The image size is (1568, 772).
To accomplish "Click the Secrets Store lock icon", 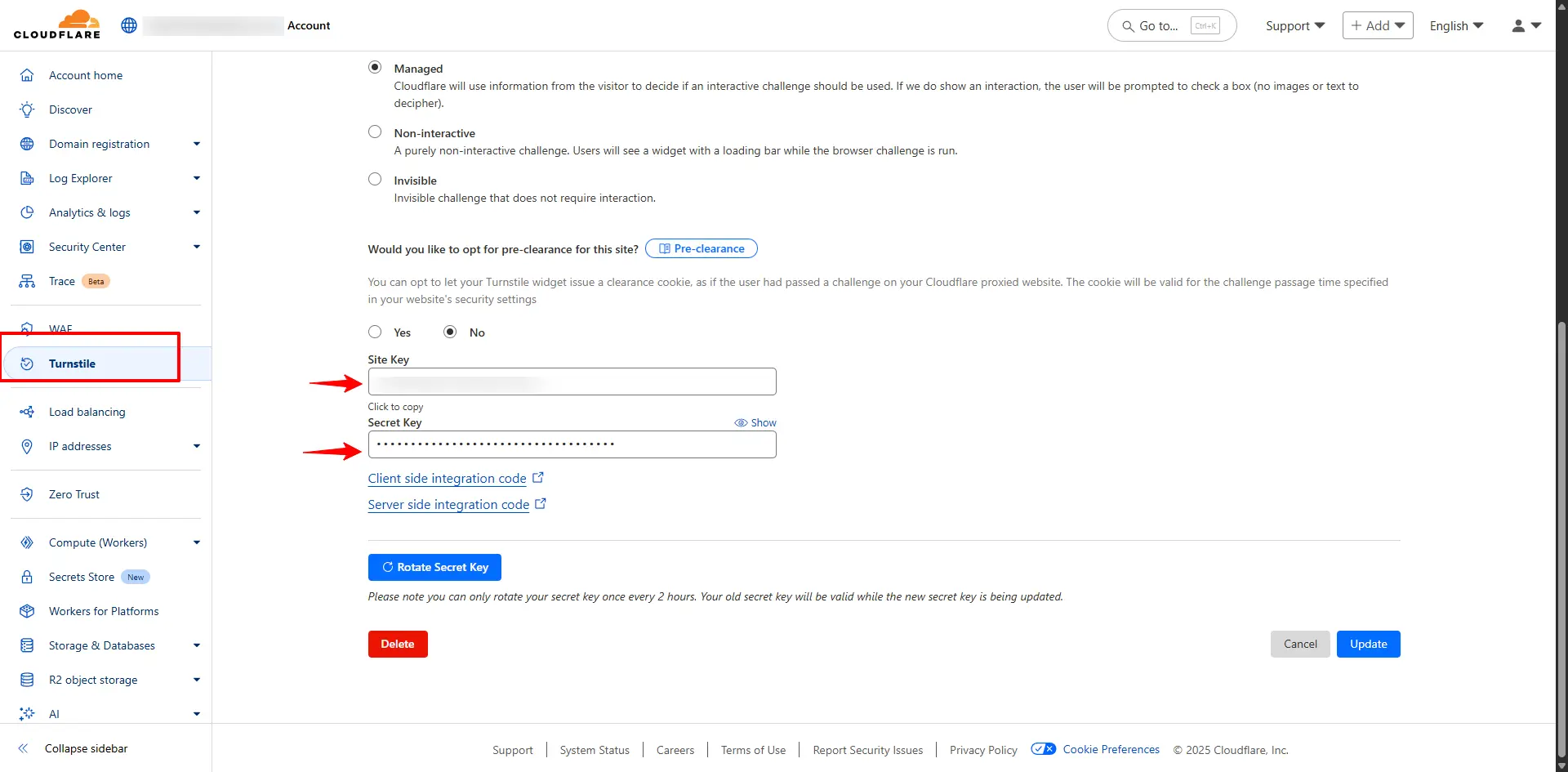I will pos(27,577).
